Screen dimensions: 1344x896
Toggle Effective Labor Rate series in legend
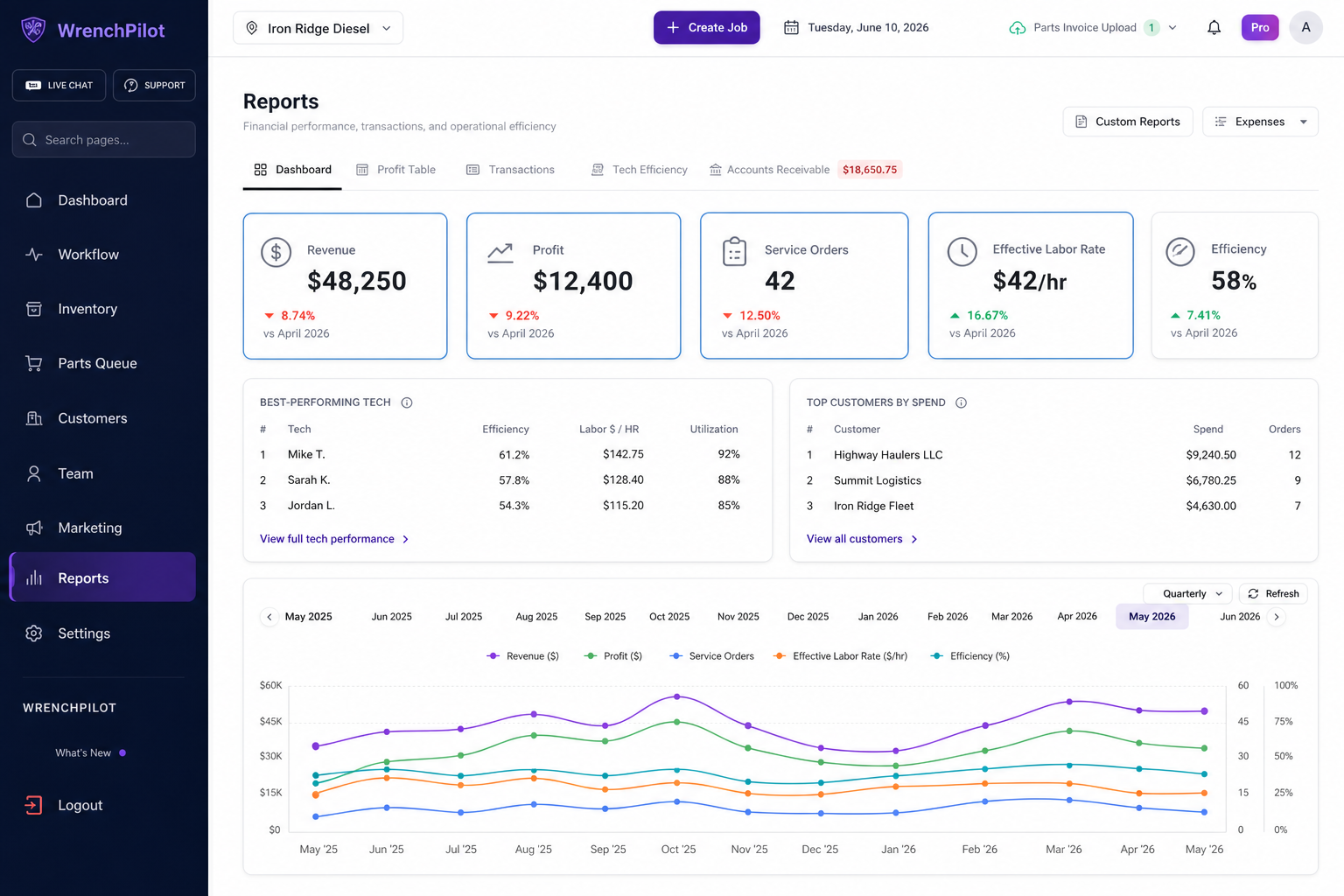coord(840,656)
